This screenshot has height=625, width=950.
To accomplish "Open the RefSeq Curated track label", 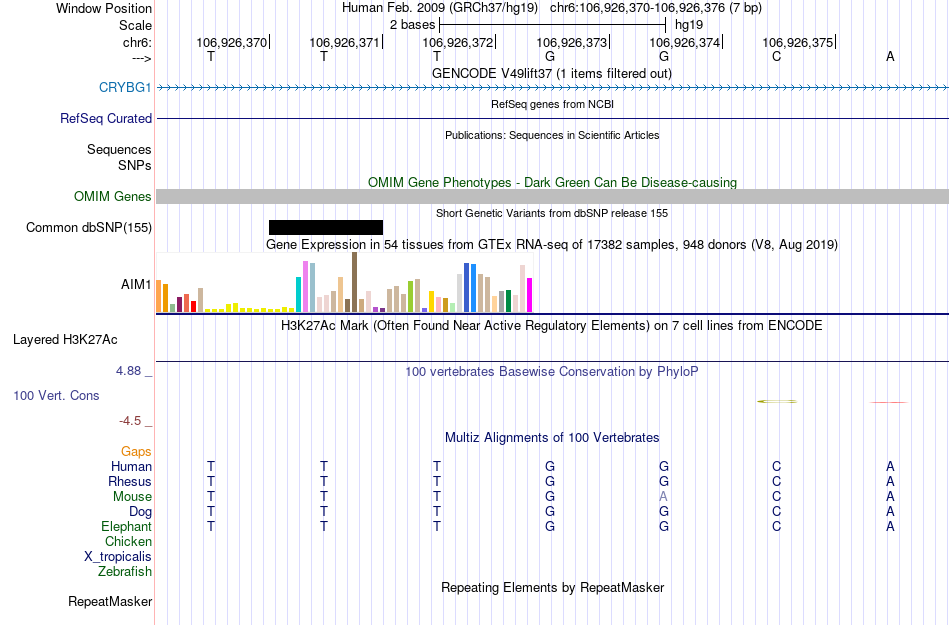I will click(105, 118).
